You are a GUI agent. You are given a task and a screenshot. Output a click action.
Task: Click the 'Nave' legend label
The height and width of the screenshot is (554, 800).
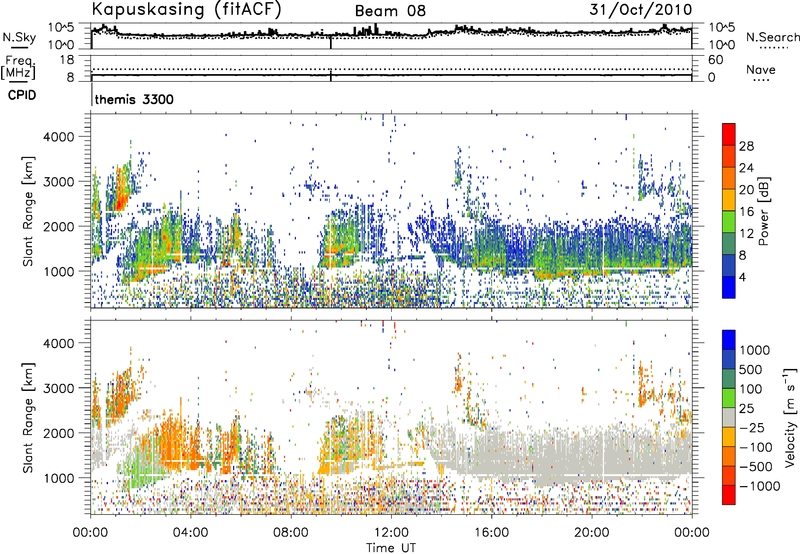click(x=761, y=69)
